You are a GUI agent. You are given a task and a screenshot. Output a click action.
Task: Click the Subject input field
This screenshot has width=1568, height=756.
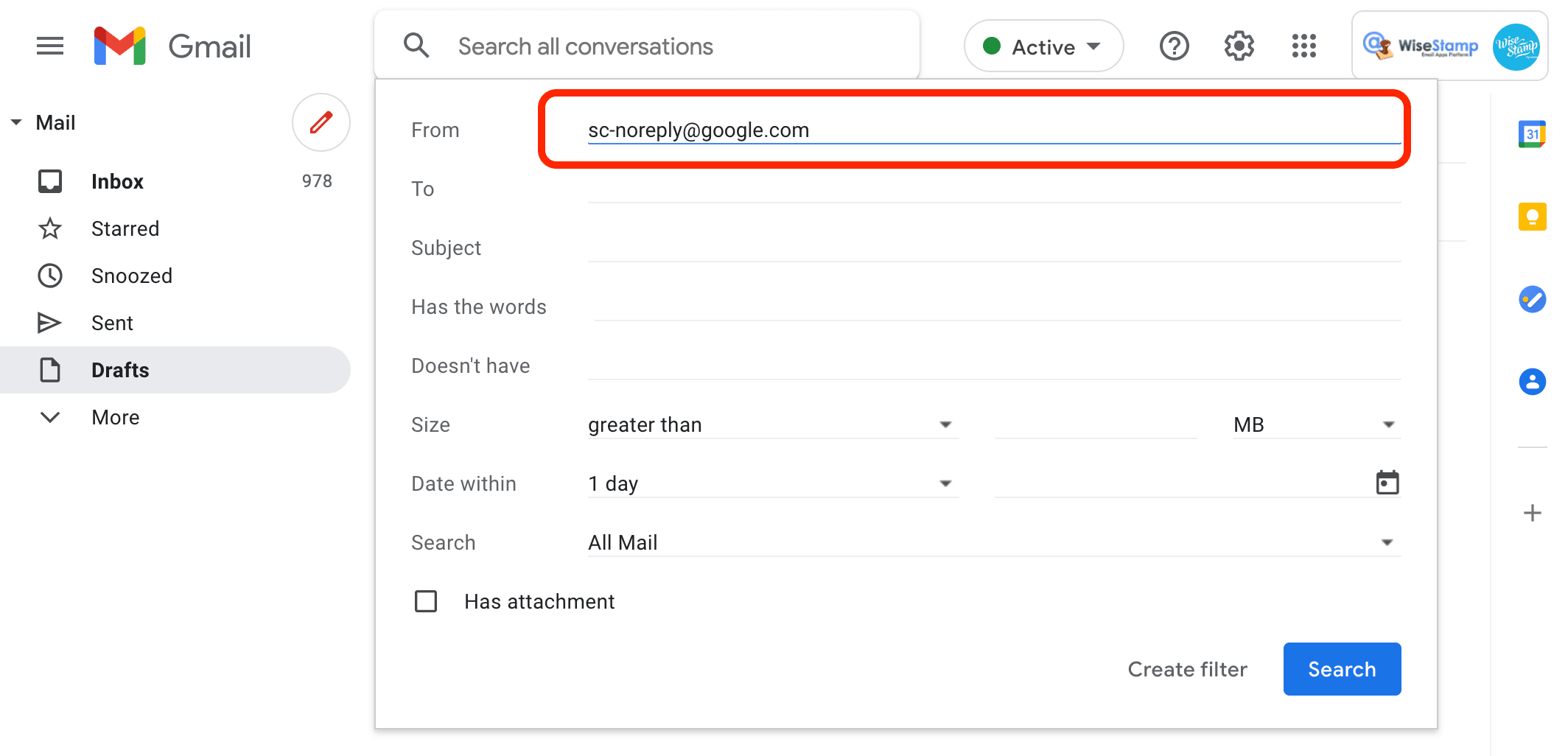click(993, 248)
